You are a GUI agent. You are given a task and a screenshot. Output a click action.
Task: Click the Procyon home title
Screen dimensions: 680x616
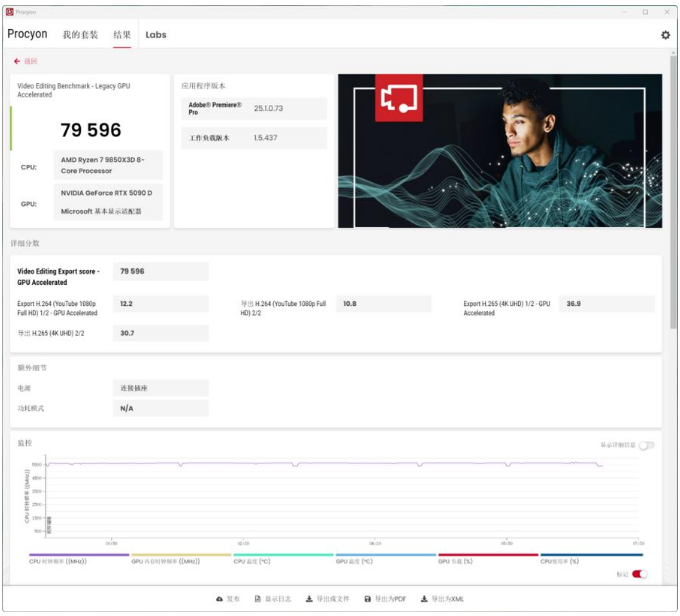coord(27,35)
